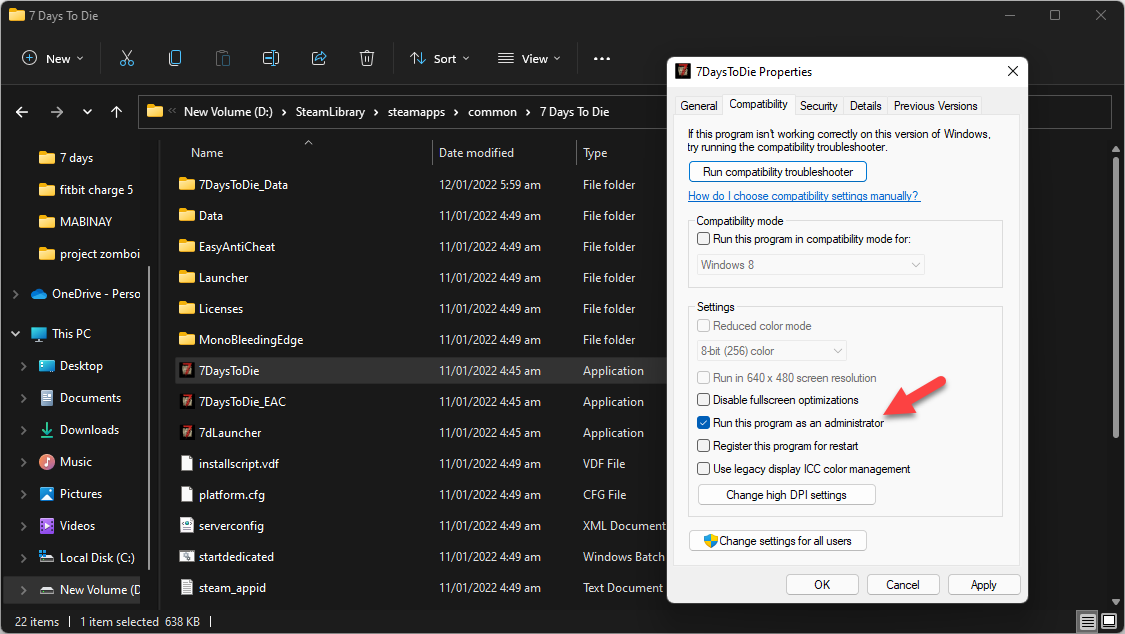Close the 7DaysToDie Properties dialog
Image resolution: width=1125 pixels, height=634 pixels.
click(1012, 71)
